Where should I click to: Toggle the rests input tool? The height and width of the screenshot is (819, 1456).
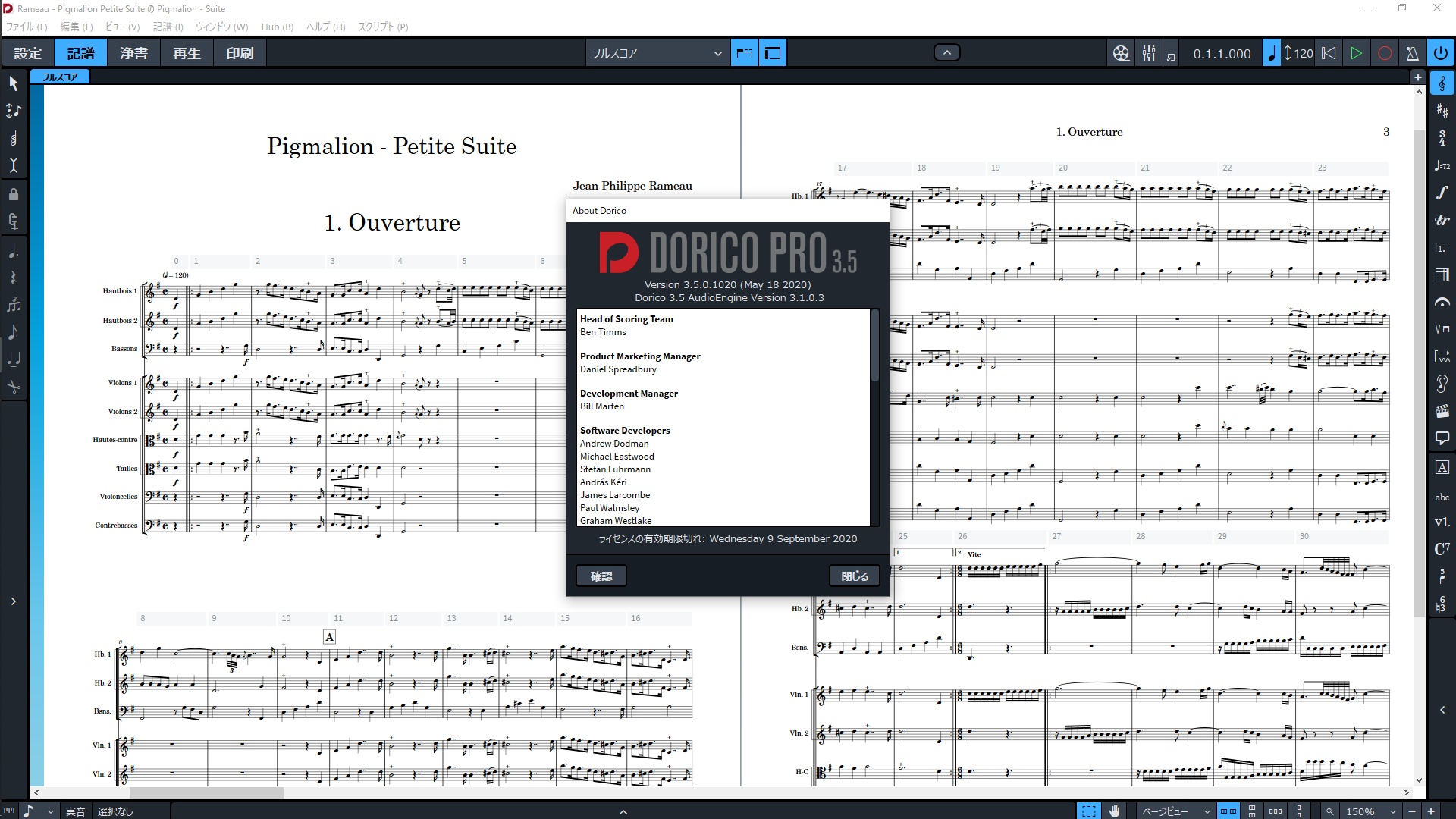pyautogui.click(x=14, y=278)
